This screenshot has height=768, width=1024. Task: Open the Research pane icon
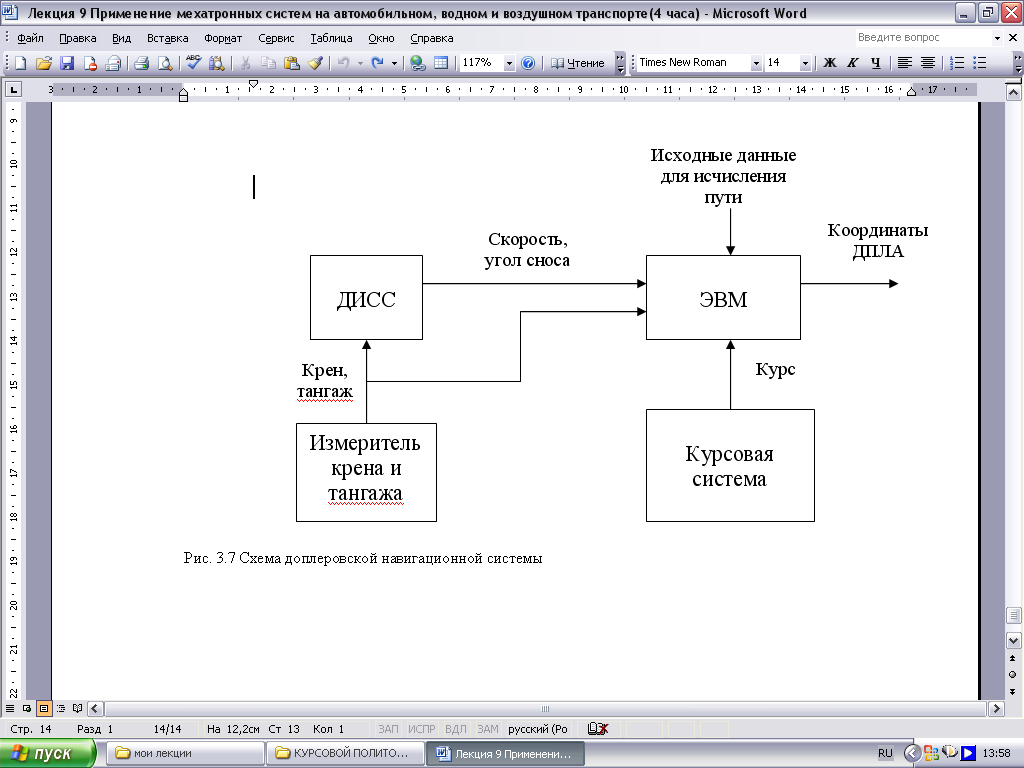pyautogui.click(x=216, y=63)
